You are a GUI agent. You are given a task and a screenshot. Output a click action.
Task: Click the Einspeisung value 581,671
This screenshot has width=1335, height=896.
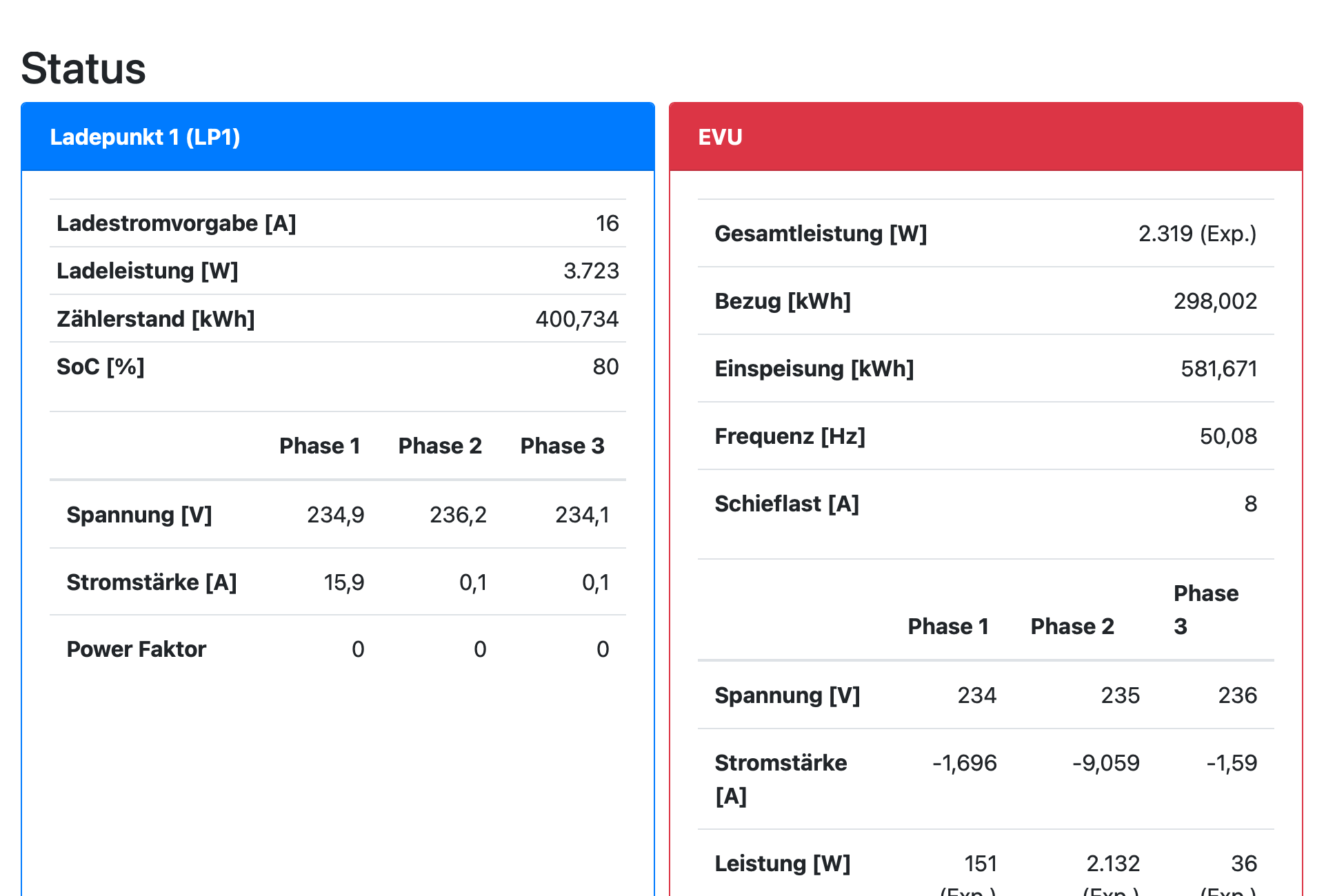pos(1218,369)
